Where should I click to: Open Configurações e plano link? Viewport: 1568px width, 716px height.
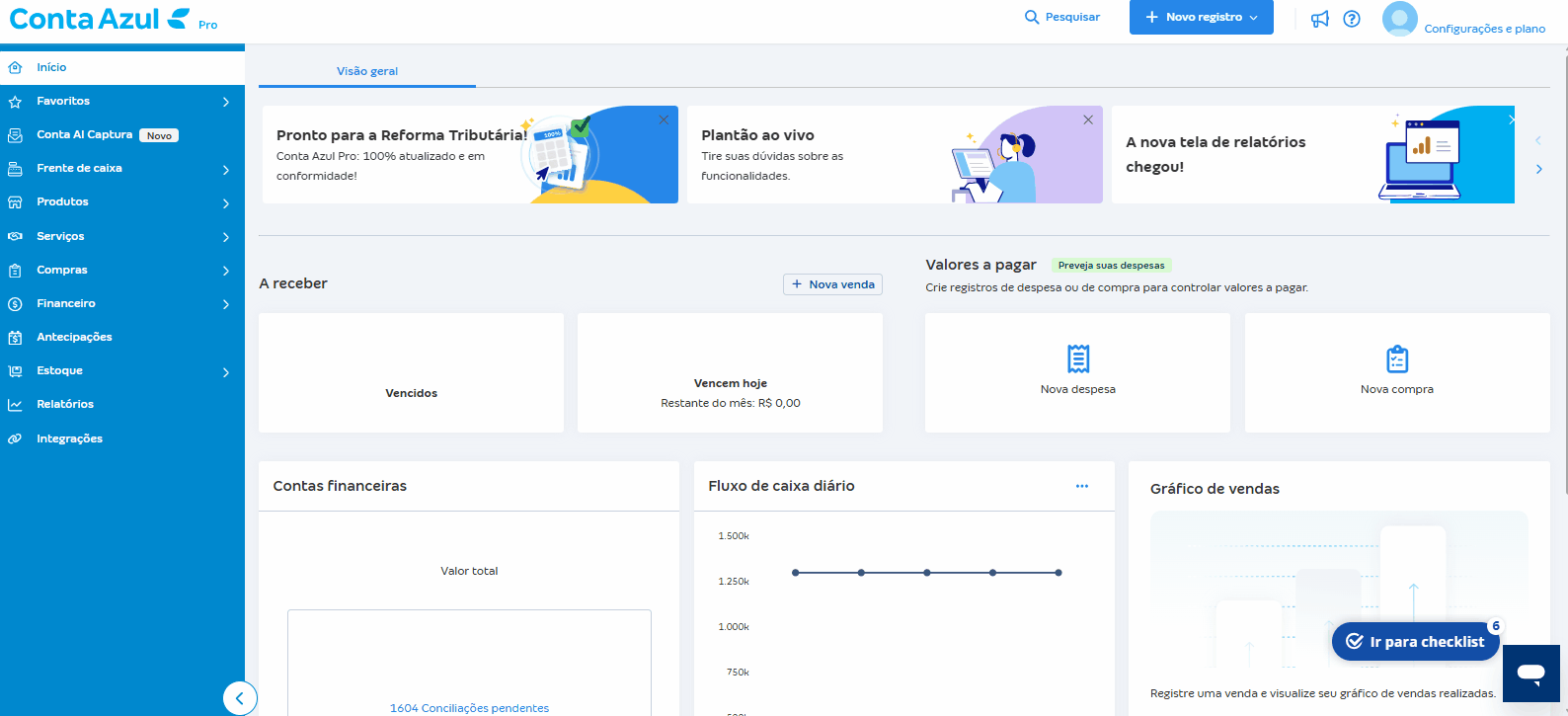[x=1485, y=29]
